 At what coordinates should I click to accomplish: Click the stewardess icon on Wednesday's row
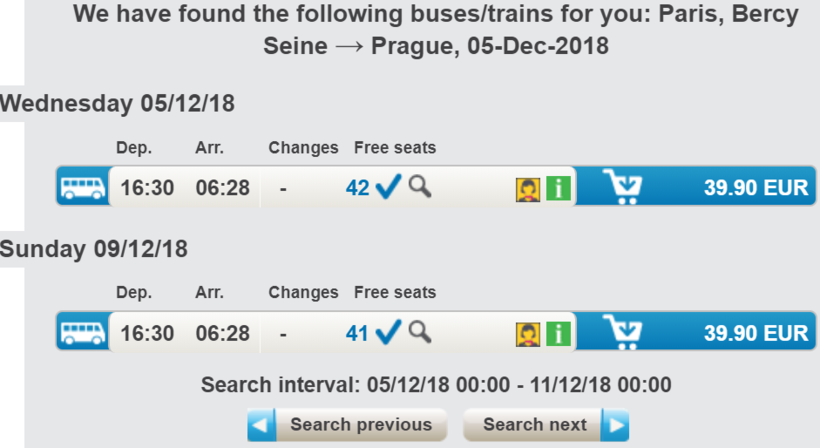[x=528, y=188]
